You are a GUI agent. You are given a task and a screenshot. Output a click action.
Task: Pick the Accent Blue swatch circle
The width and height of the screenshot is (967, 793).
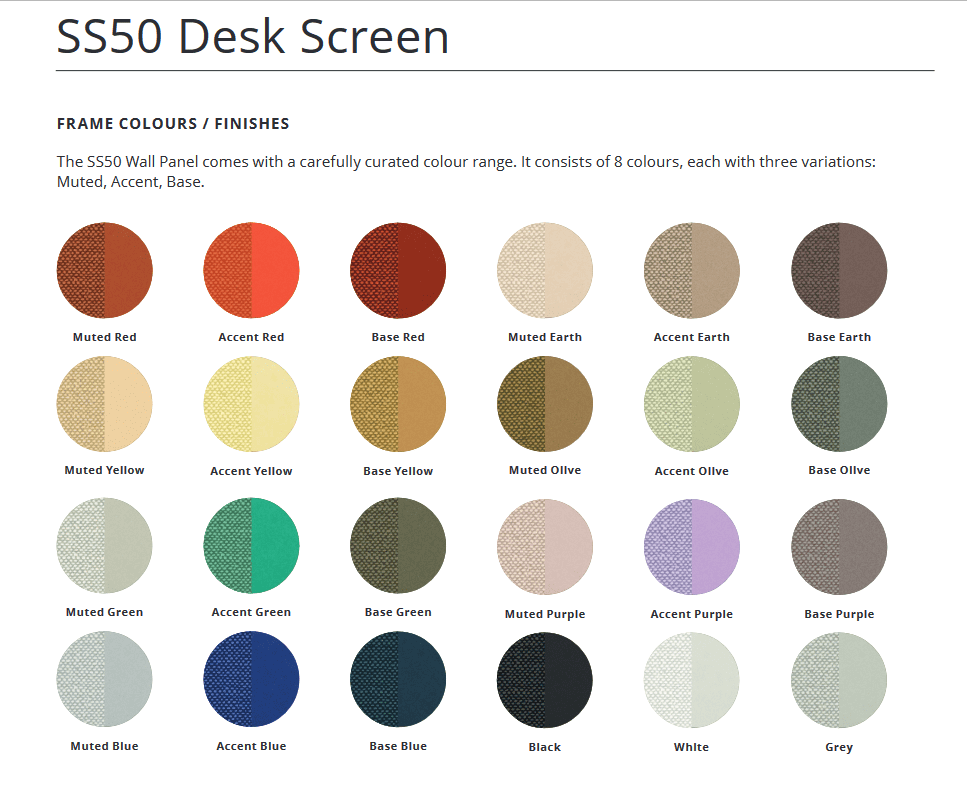coord(251,680)
